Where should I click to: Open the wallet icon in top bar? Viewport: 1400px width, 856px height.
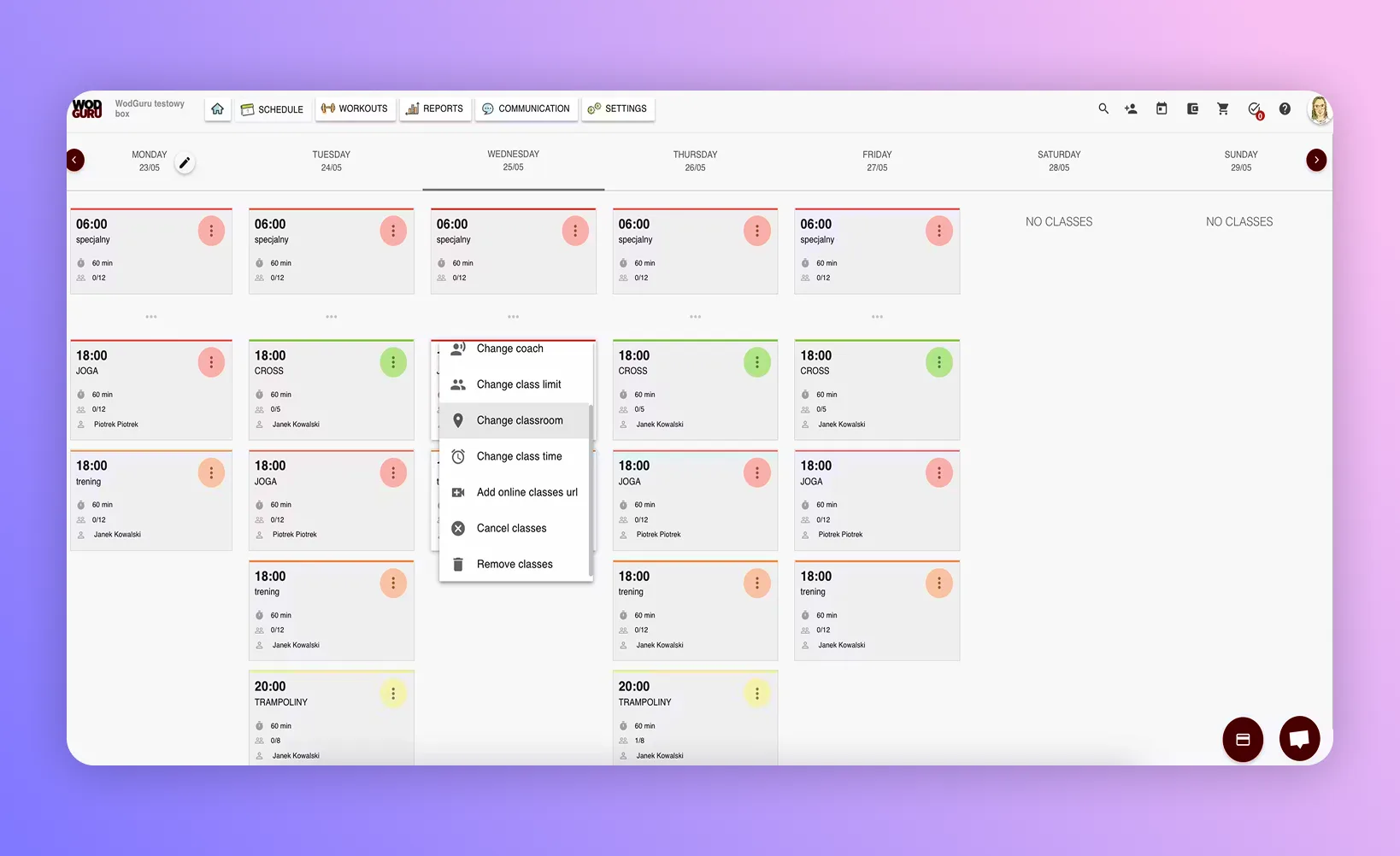pos(1192,108)
